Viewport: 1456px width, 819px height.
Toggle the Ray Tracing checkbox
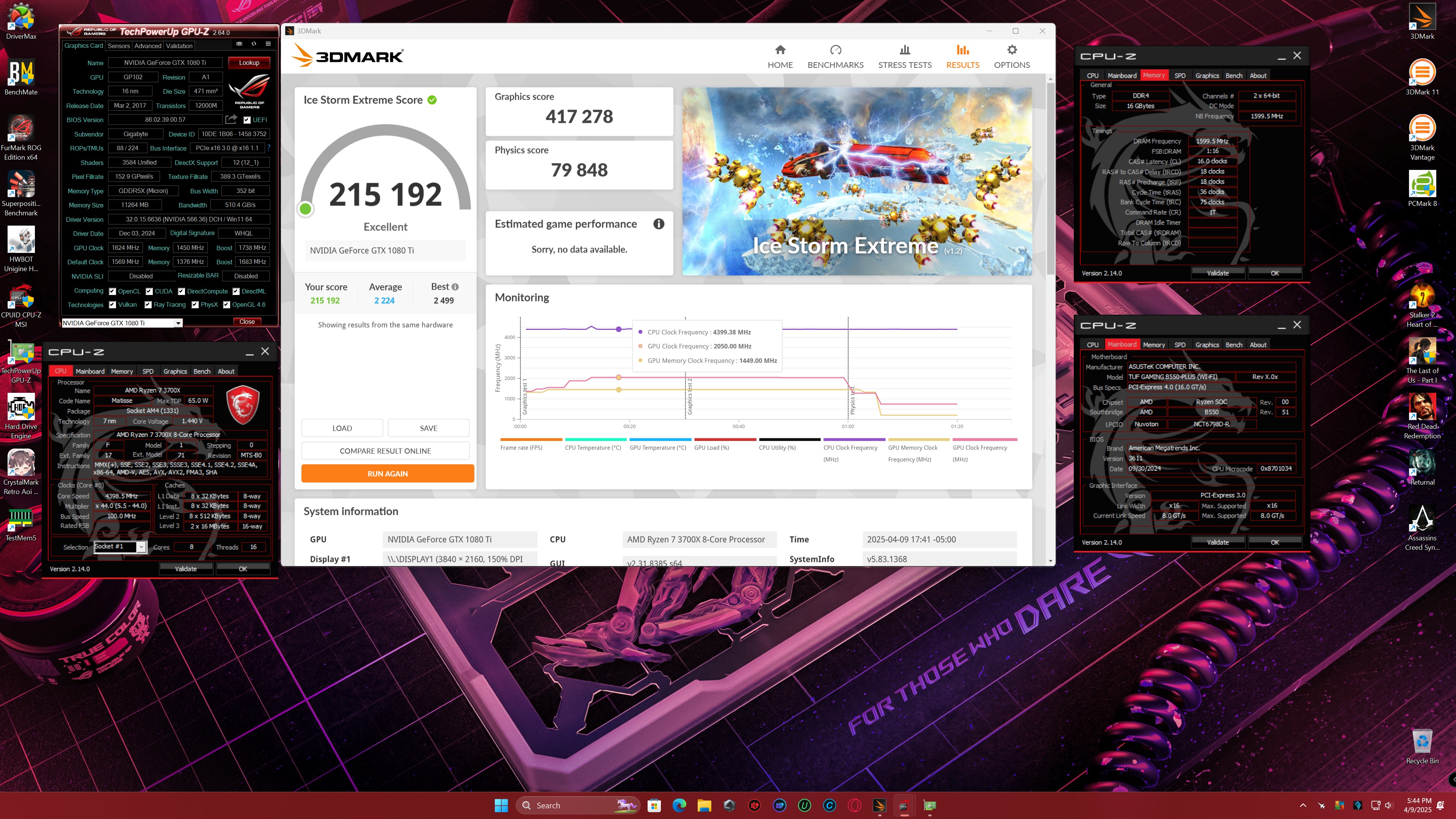pos(148,304)
